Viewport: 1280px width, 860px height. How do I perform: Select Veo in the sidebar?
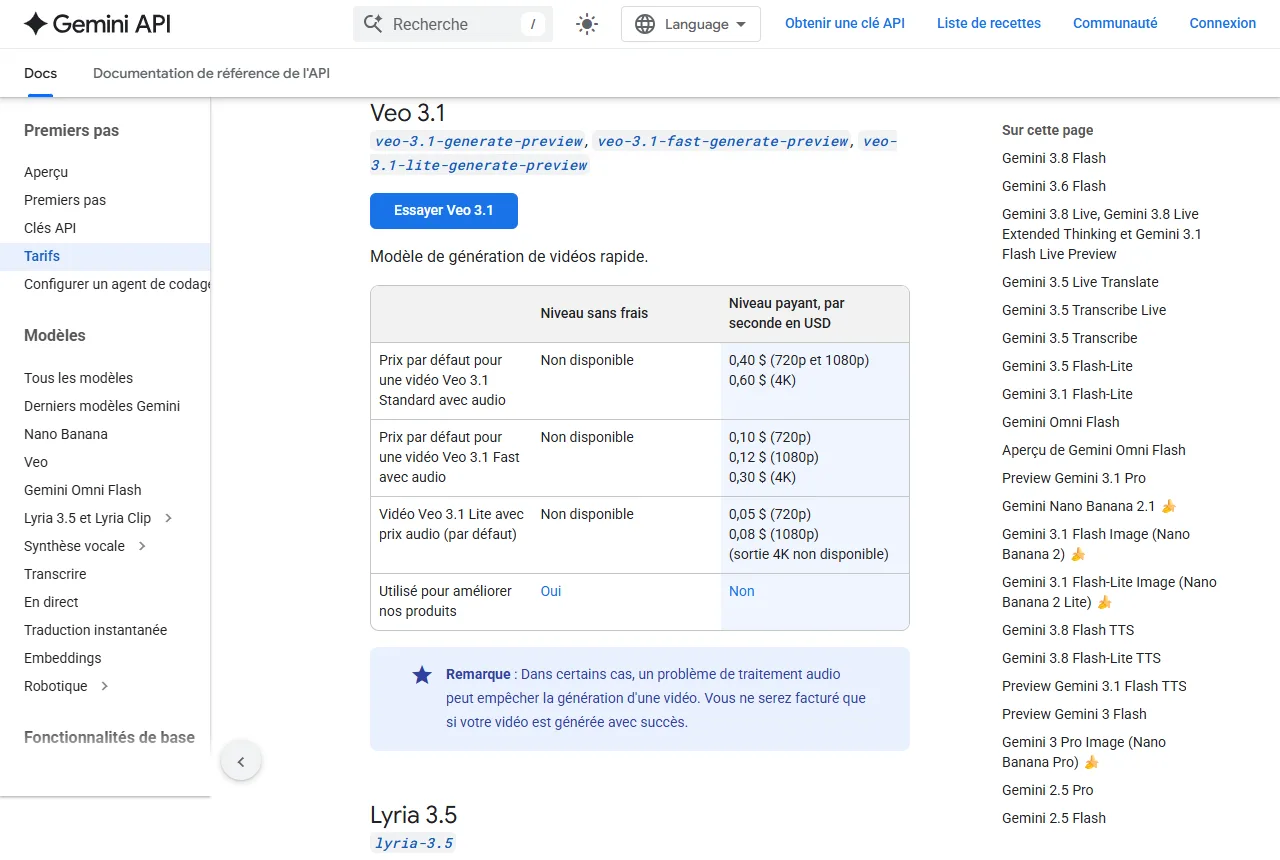click(x=36, y=462)
